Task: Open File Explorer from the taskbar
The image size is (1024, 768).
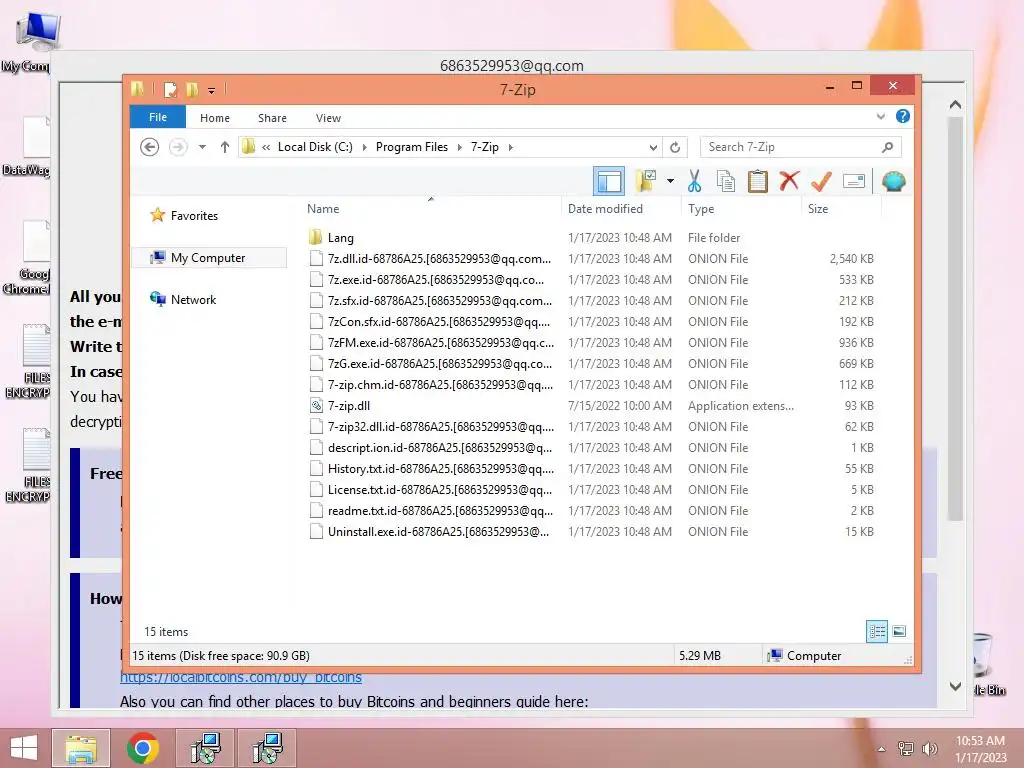Action: click(80, 748)
